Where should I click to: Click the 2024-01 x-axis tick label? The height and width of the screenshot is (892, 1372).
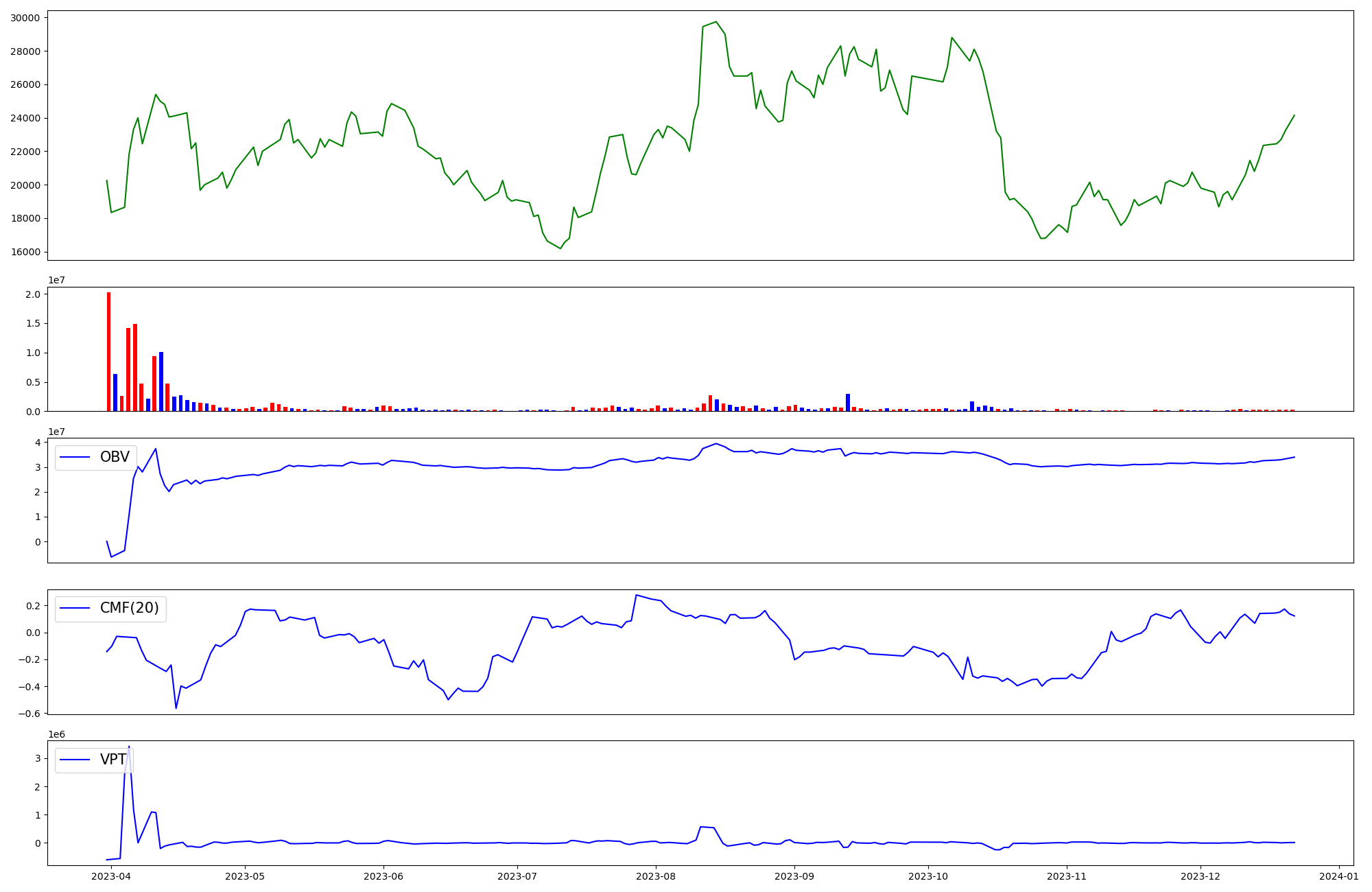click(1338, 876)
